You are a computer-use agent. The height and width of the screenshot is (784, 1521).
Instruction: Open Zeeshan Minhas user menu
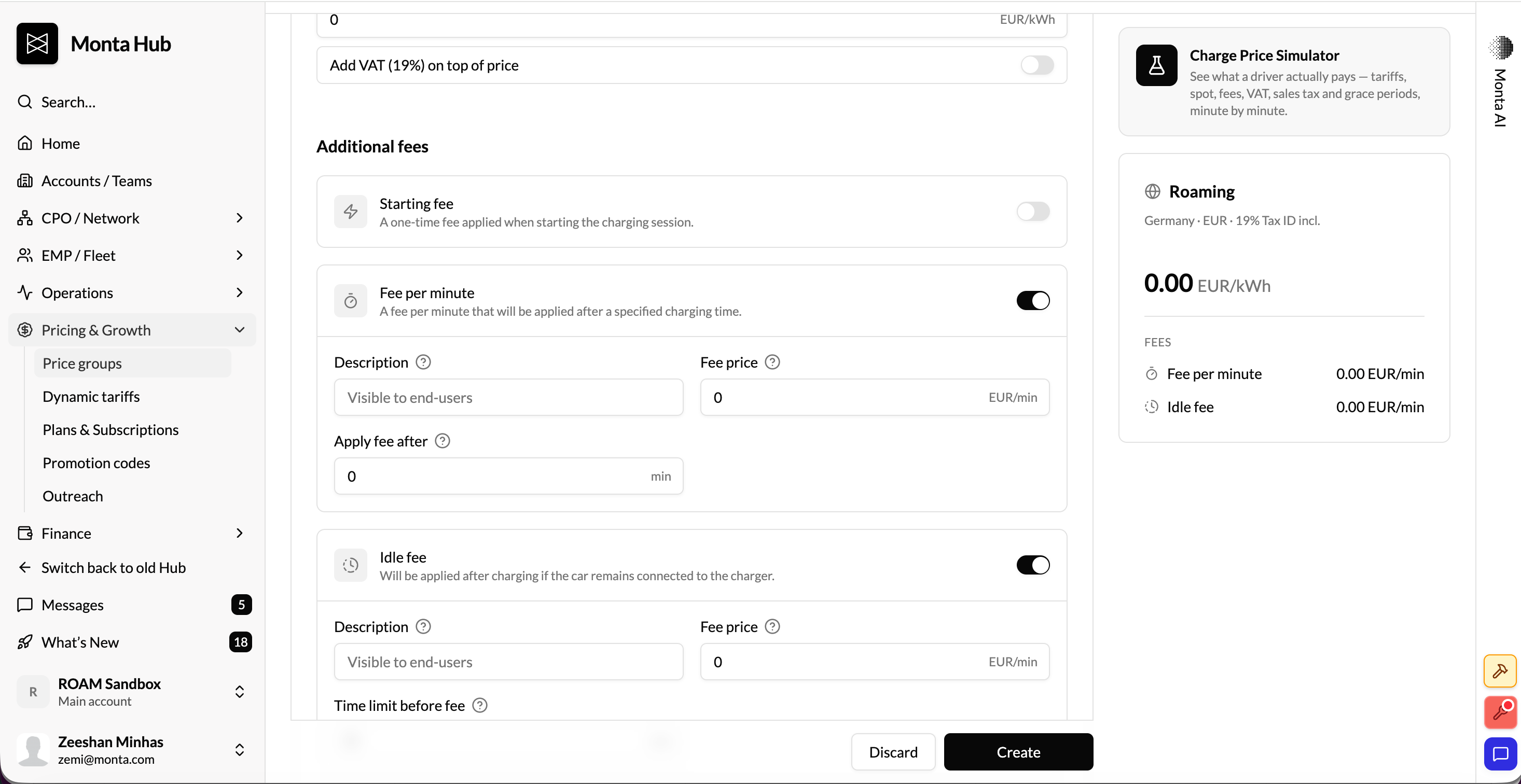click(132, 750)
